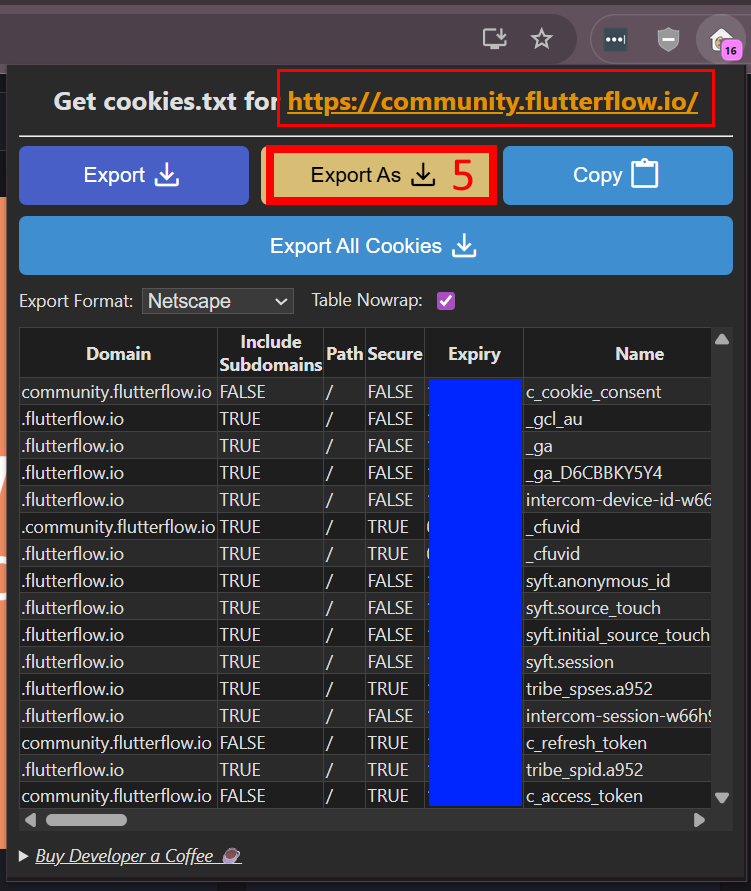Click the scroll left arrow of table
Screen dimensions: 751x891
(31, 820)
